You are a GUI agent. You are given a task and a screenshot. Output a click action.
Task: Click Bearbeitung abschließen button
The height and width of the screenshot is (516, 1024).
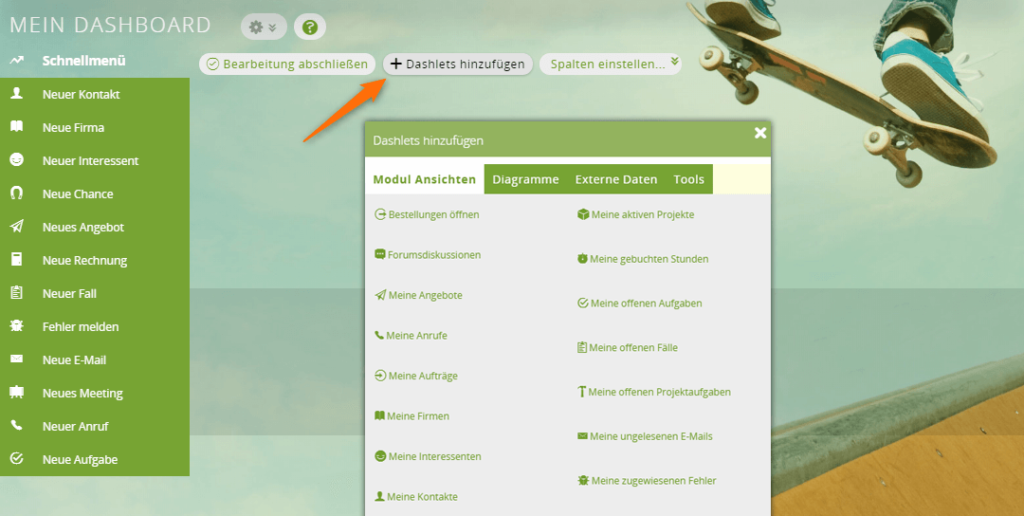[x=287, y=64]
